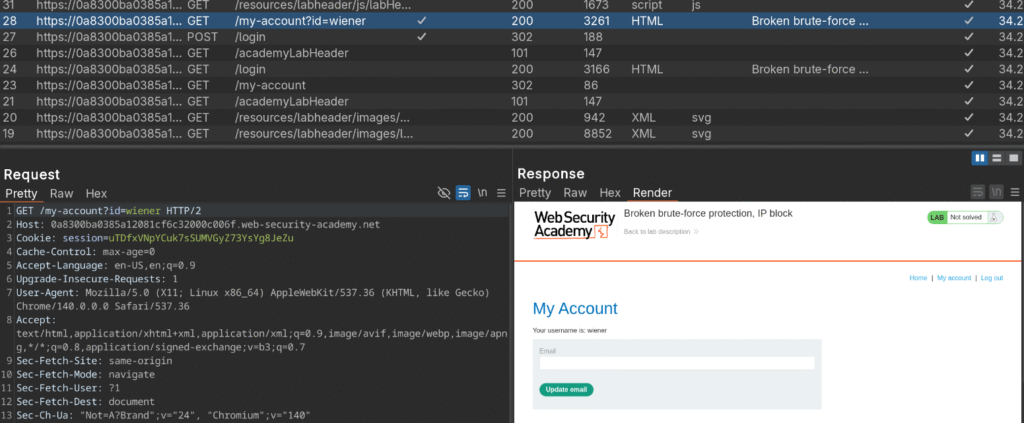1024x423 pixels.
Task: Open Pretty tab in Response panel
Action: tap(535, 193)
